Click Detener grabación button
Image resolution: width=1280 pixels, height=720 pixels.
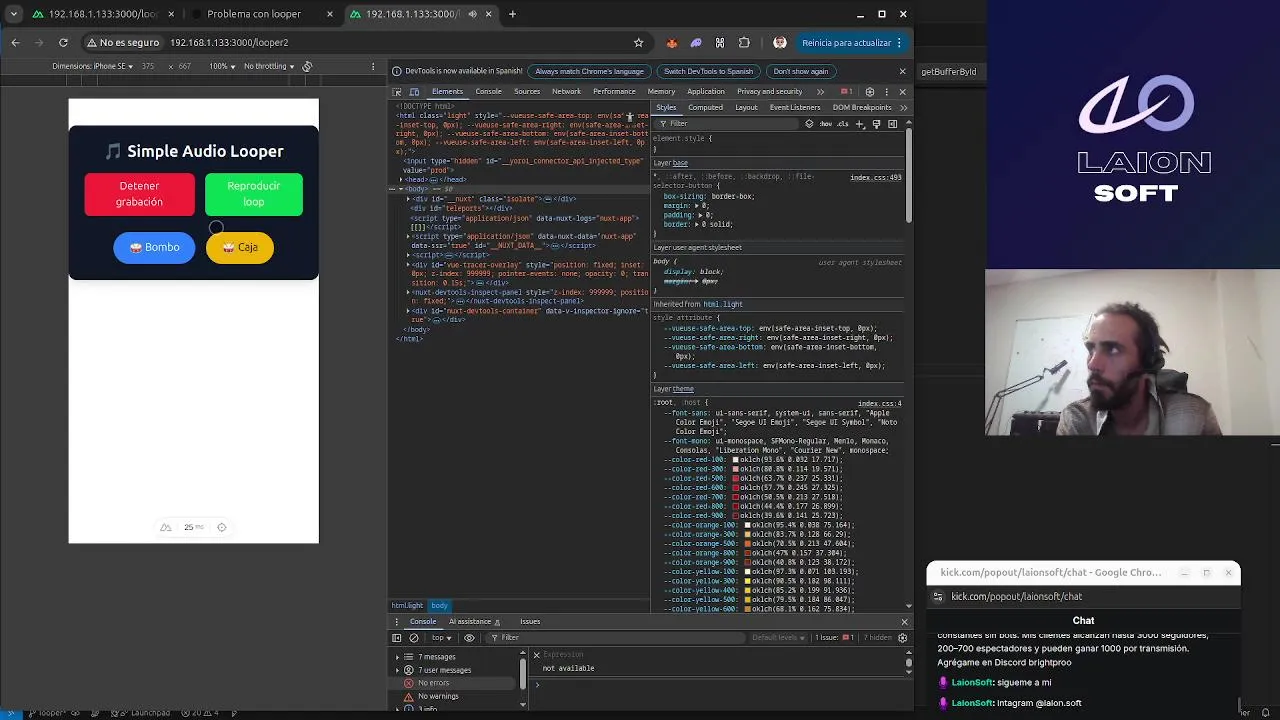click(139, 194)
